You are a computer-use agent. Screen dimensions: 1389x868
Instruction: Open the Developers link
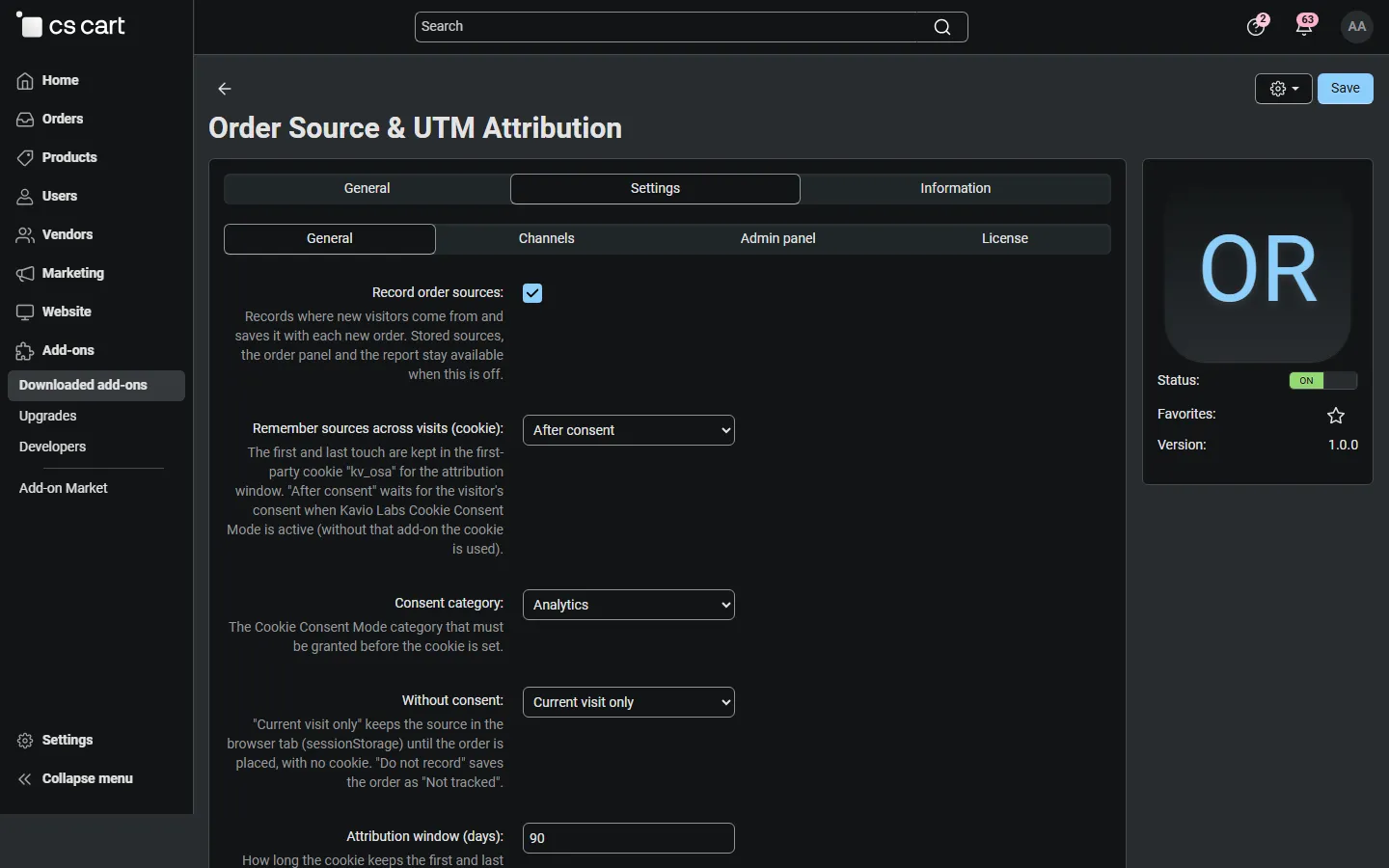(x=53, y=448)
